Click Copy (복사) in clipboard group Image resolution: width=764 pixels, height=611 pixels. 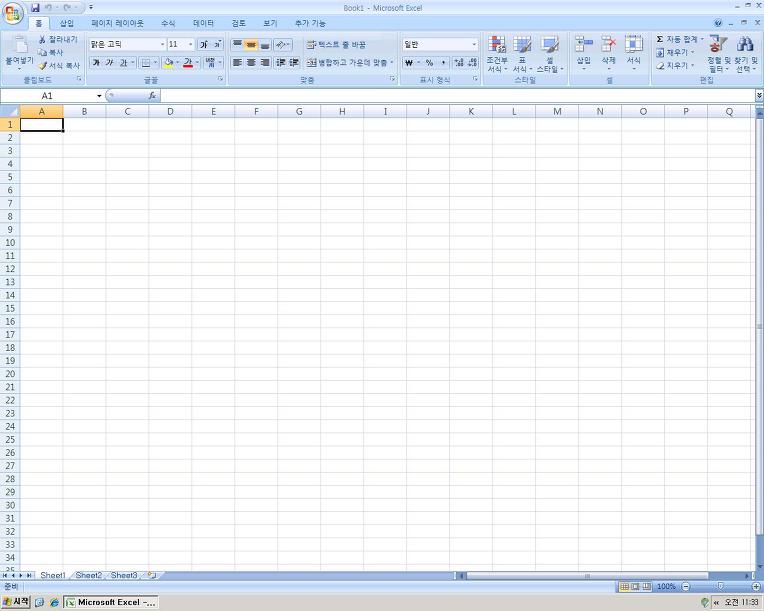(x=51, y=52)
